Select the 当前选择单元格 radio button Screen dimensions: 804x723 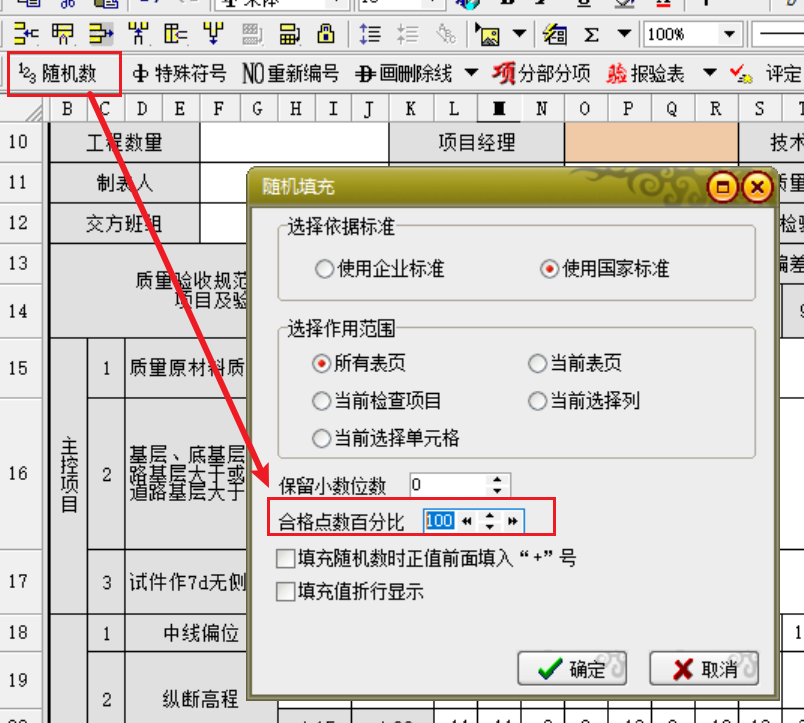(x=323, y=438)
